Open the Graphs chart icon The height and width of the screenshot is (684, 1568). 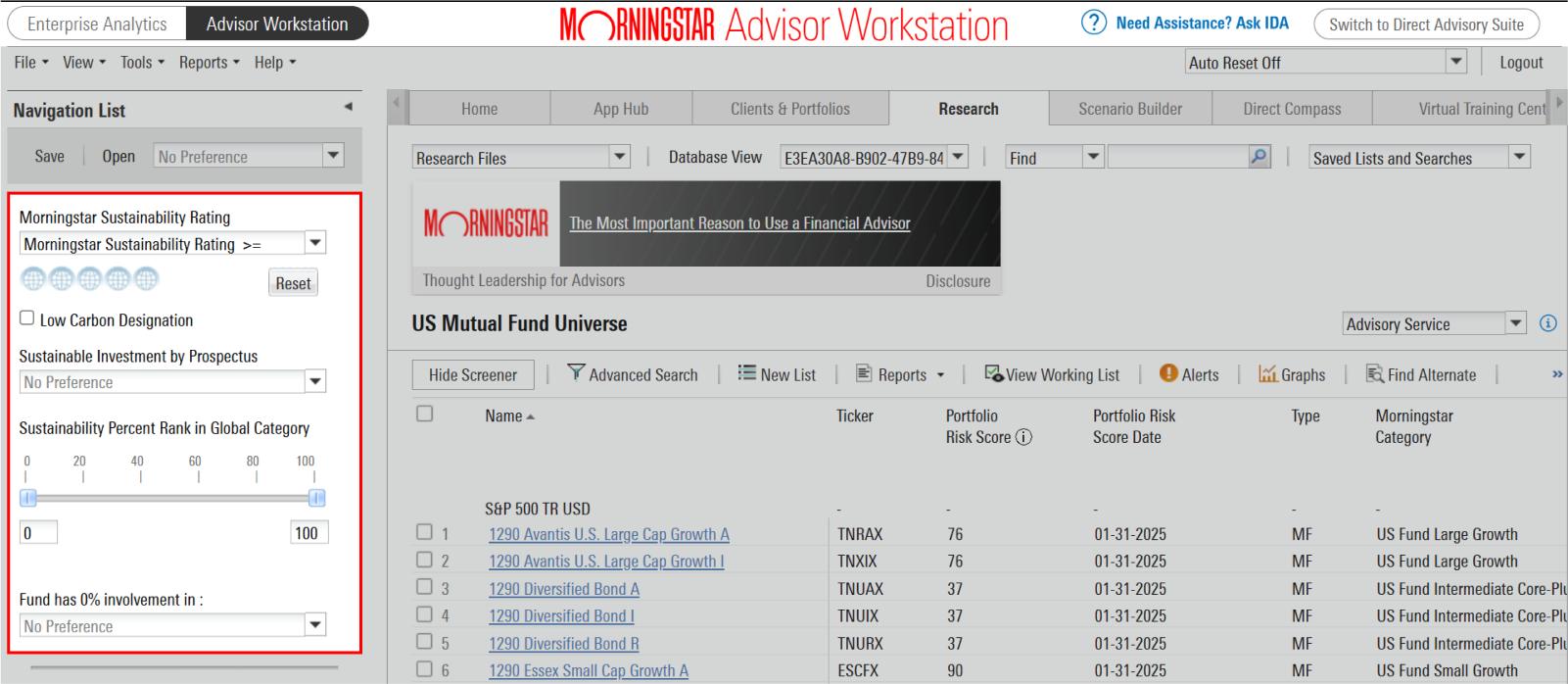click(x=1267, y=373)
